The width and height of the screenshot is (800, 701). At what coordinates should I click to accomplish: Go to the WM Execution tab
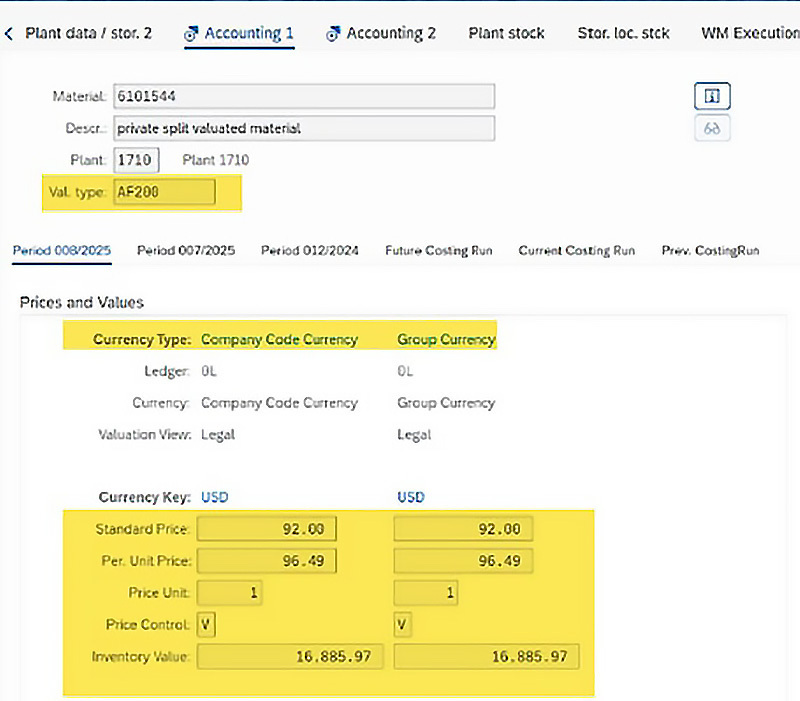click(750, 33)
